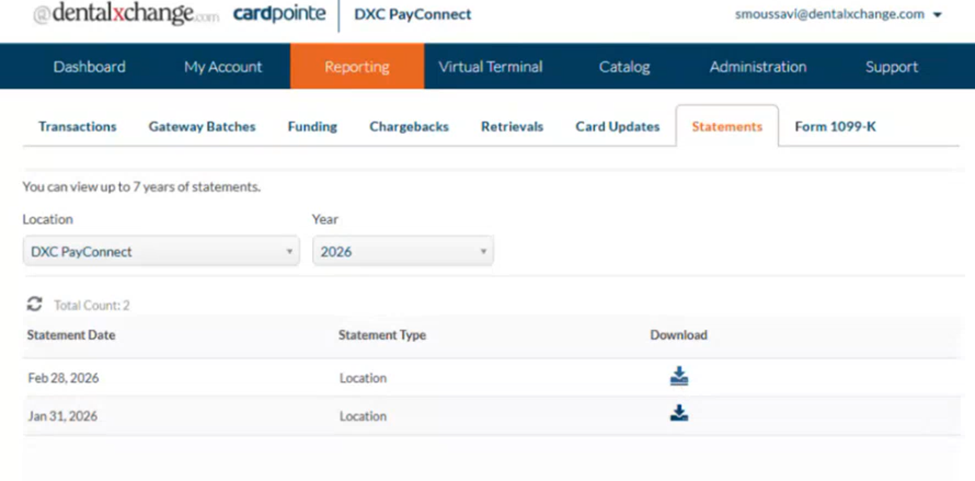Switch to the Retrievals tab
Viewport: 975px width, 481px height.
pos(512,127)
